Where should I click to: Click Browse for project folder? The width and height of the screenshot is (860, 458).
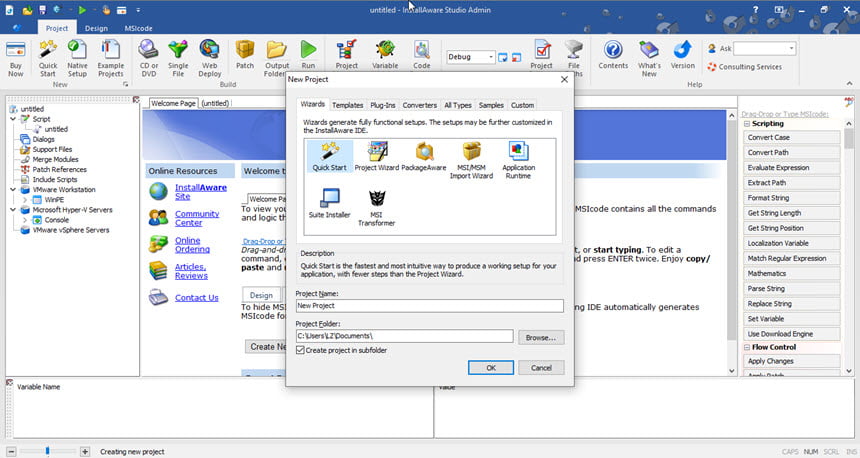(x=541, y=337)
